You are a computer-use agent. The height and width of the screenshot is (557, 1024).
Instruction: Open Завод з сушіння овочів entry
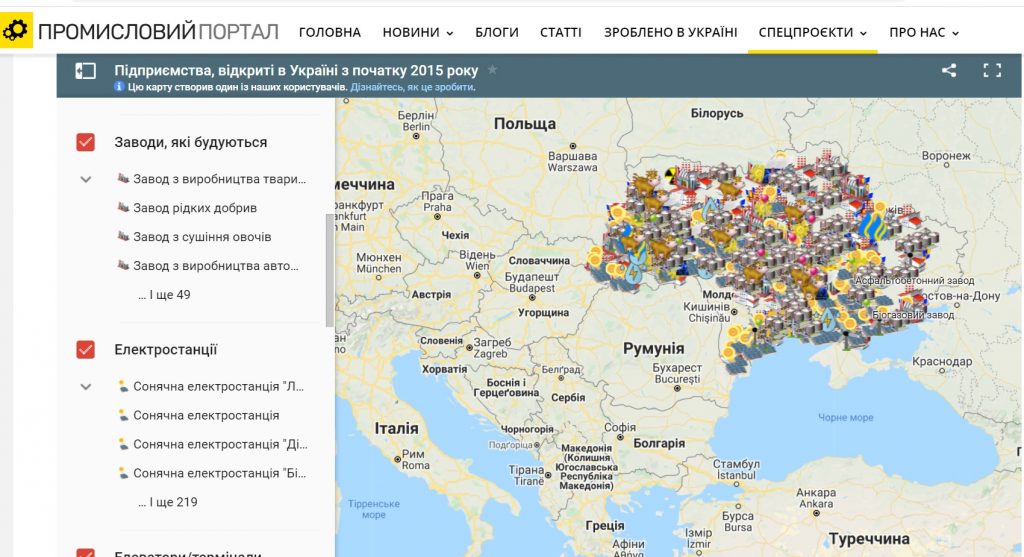[202, 236]
